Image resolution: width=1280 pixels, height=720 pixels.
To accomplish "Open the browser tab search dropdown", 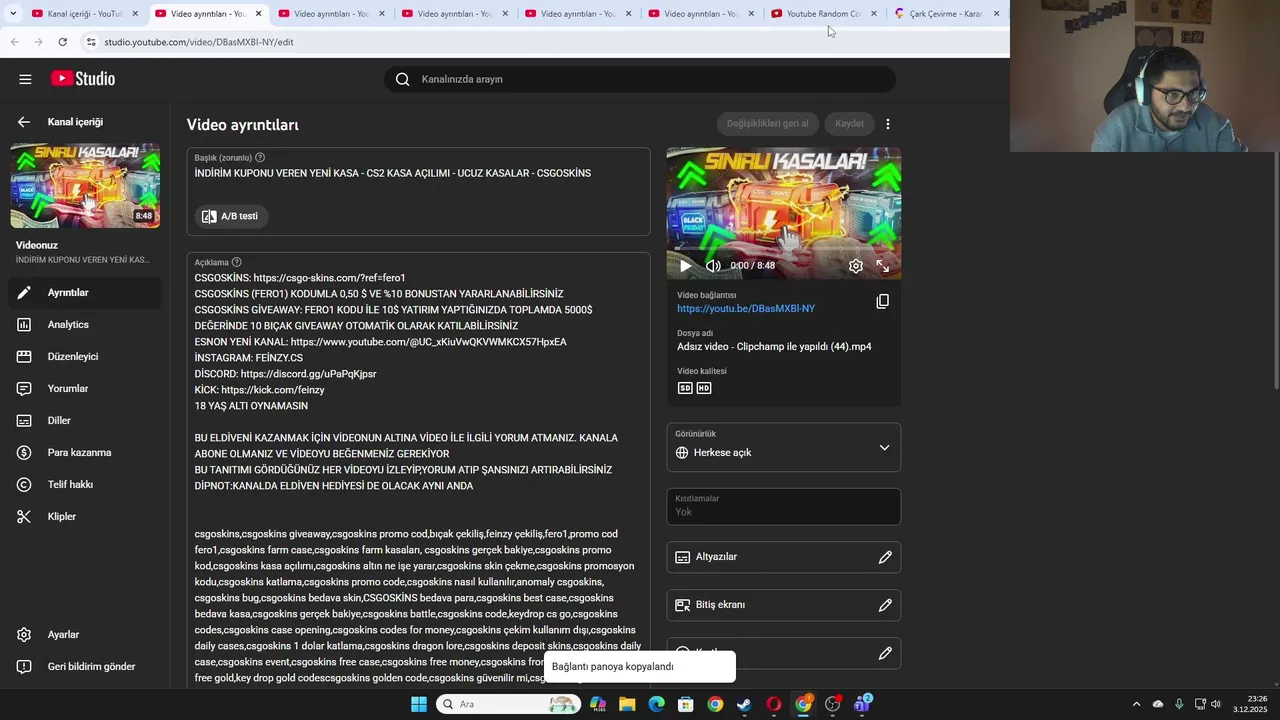I will (x=12, y=14).
